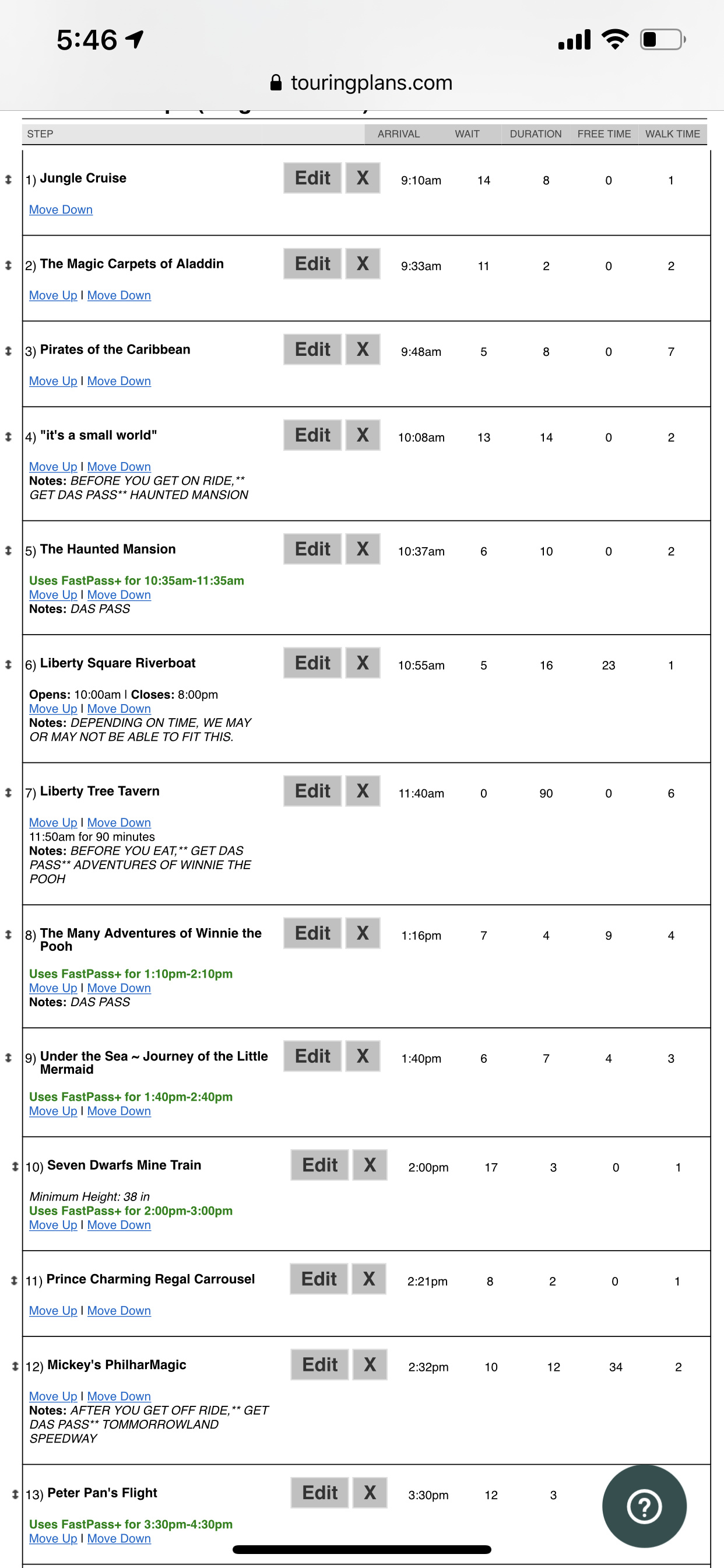Edit the "it's a small world" step
This screenshot has width=724, height=1568.
coord(312,435)
